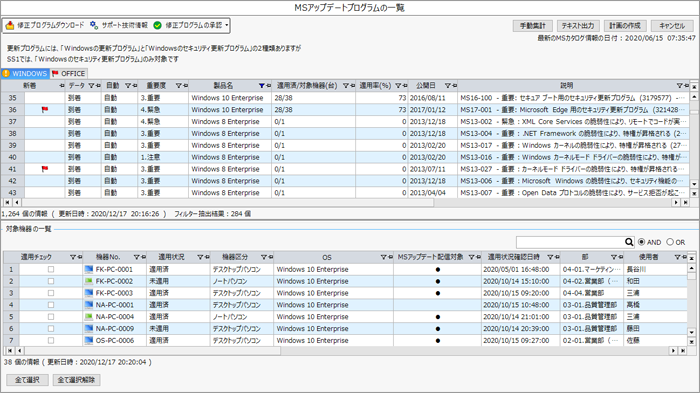The height and width of the screenshot is (393, 700).
Task: Click the active filter icon on 製品名 column
Action: (262, 85)
